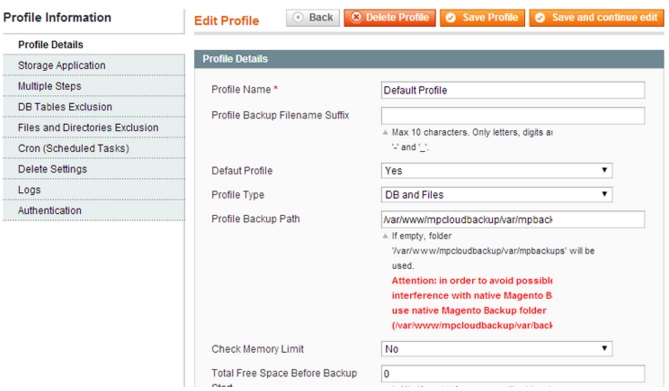Click the Check Memory Limit label

click(x=257, y=349)
